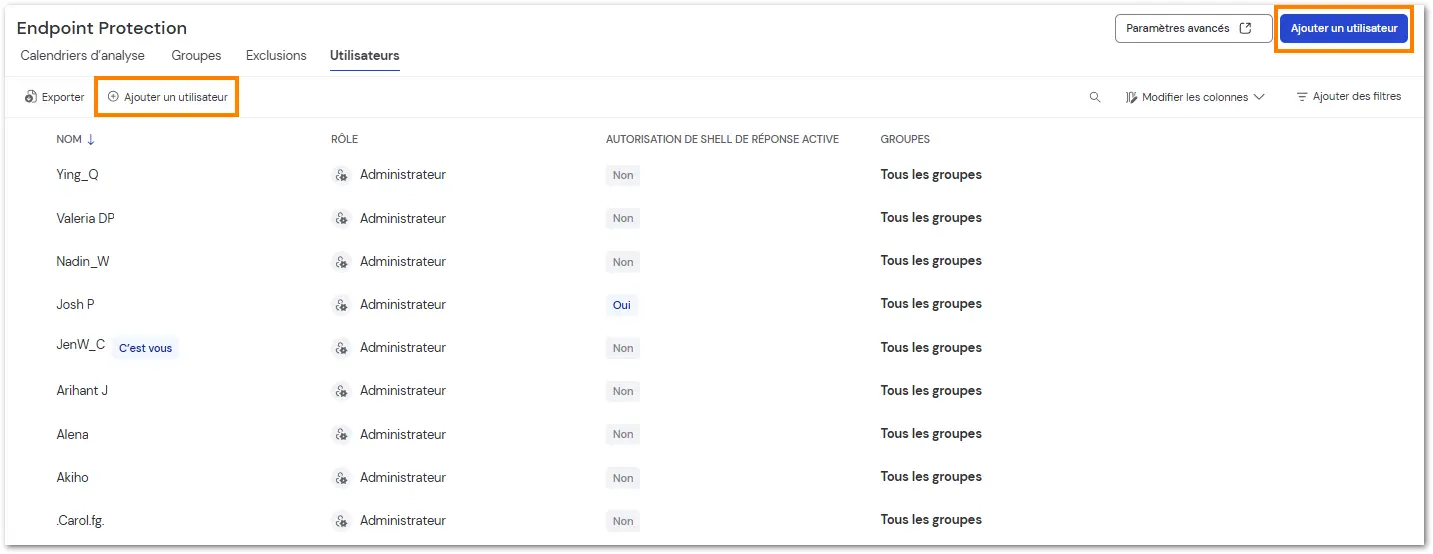
Task: Select user Valeria DP
Action: tap(85, 218)
